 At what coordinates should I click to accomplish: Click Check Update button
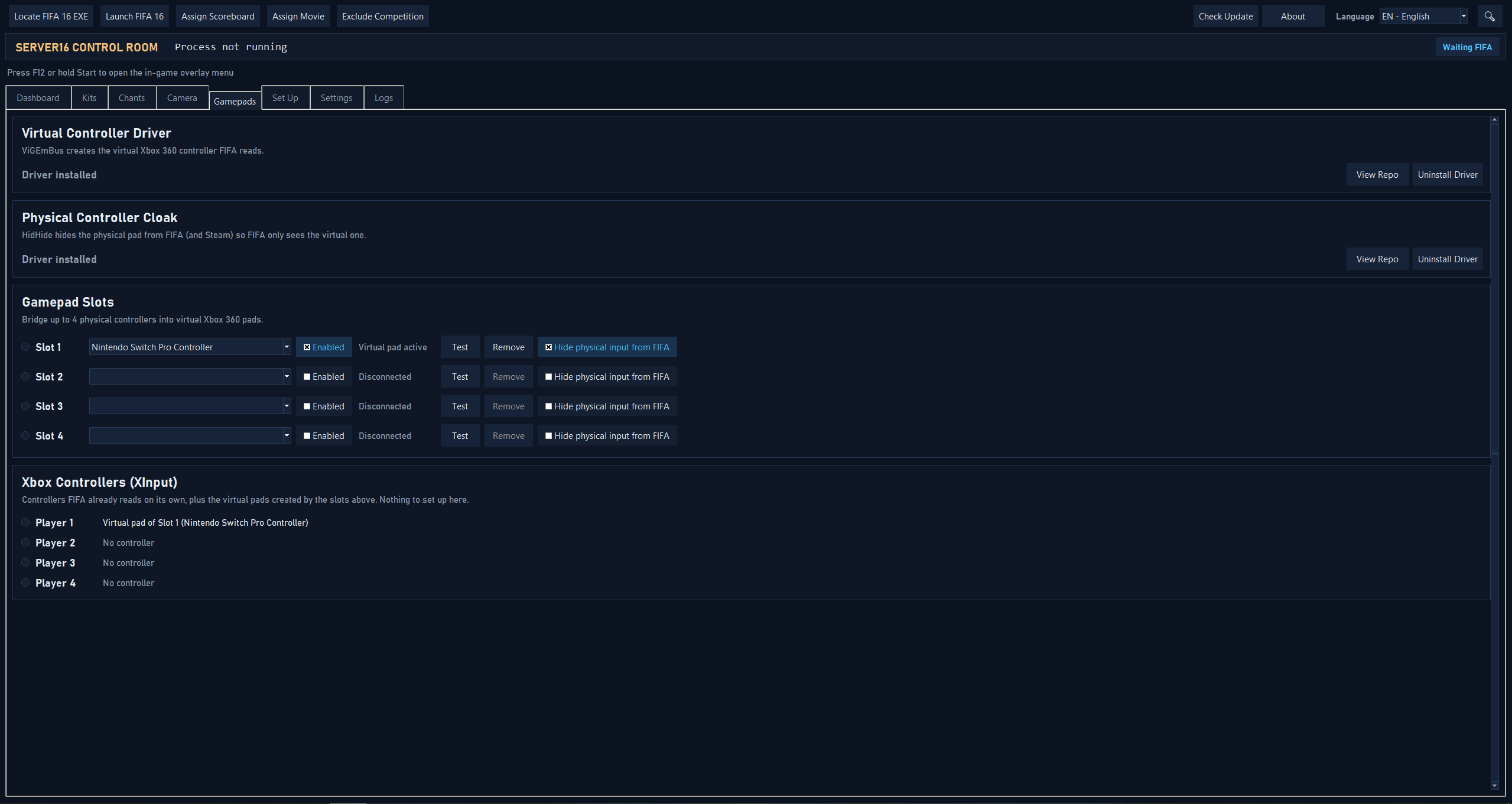[1225, 17]
